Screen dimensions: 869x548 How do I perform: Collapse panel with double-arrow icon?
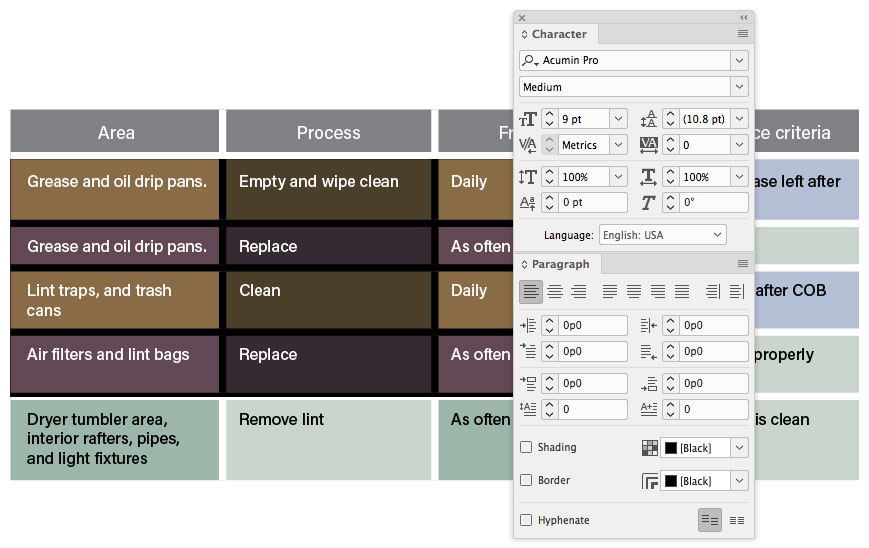pyautogui.click(x=744, y=18)
